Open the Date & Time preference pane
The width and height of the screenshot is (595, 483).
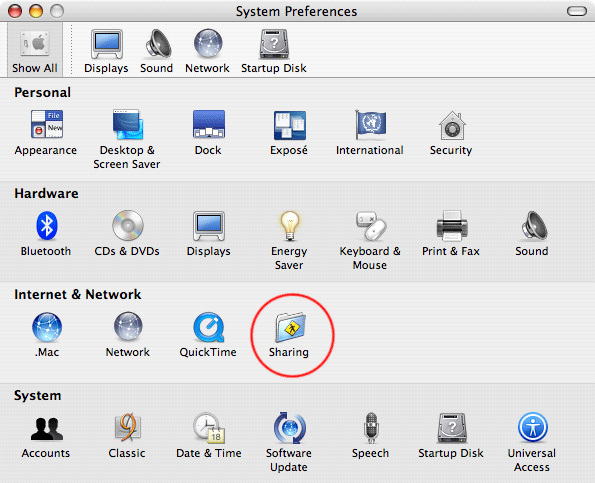209,436
